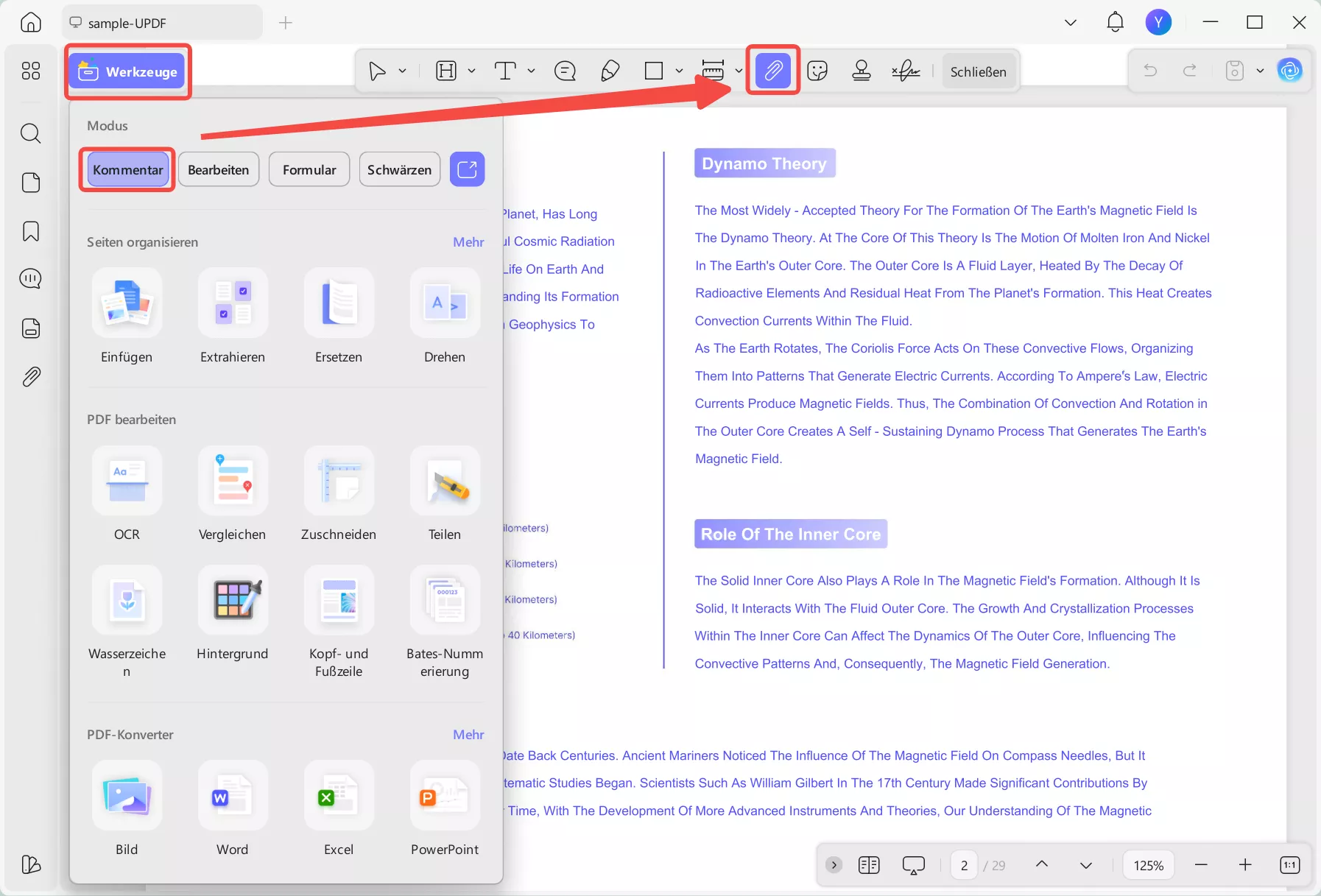Select the signature tool
This screenshot has width=1321, height=896.
point(906,71)
